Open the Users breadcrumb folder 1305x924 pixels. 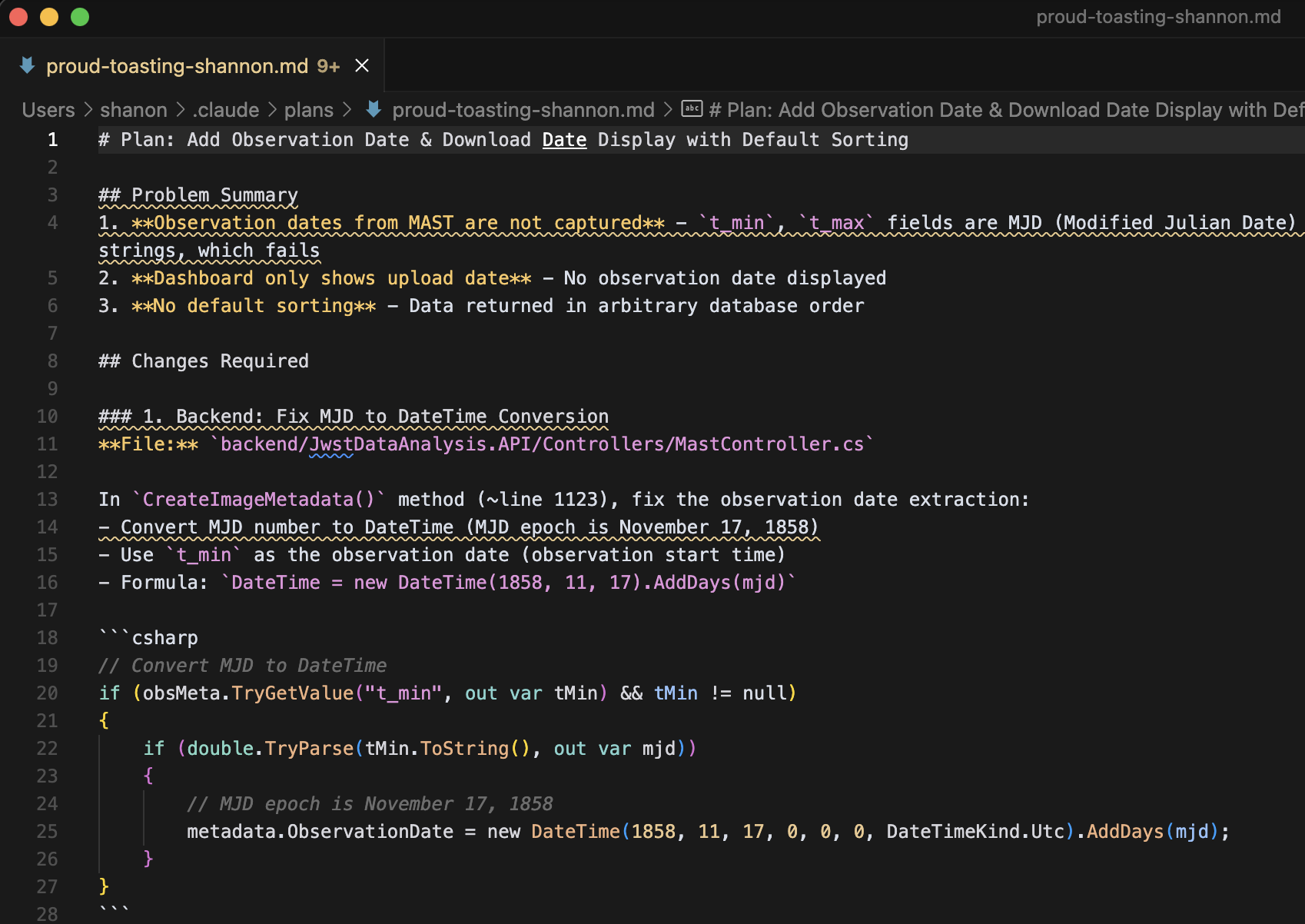[48, 110]
